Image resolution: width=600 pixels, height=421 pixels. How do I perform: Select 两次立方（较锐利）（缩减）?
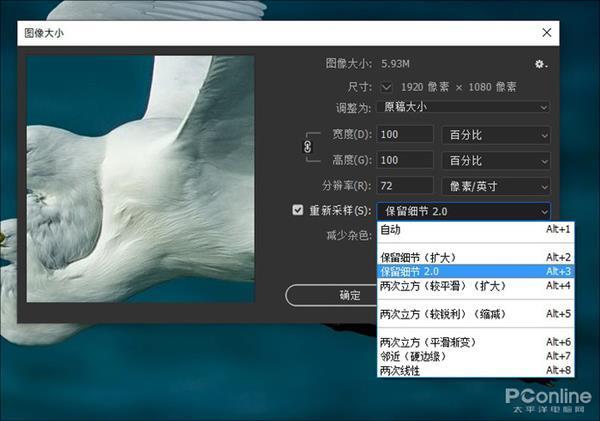[x=475, y=314]
